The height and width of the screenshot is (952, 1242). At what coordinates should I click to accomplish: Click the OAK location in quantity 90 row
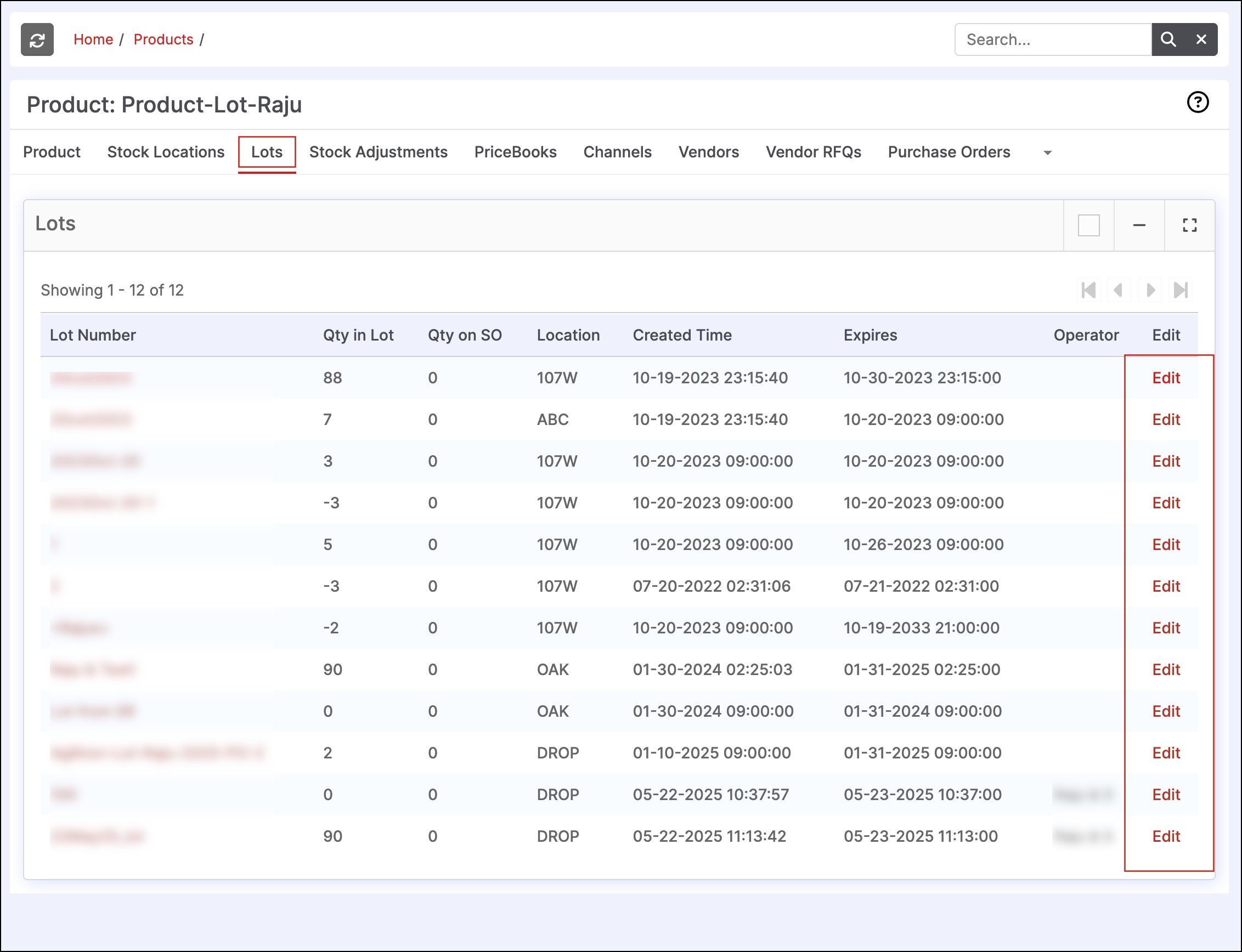(x=552, y=669)
